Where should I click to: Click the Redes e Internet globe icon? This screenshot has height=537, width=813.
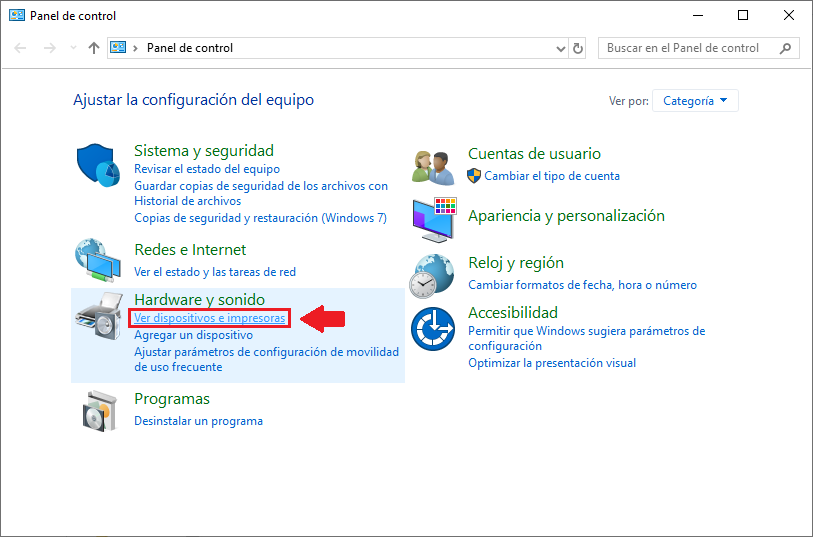pyautogui.click(x=98, y=260)
